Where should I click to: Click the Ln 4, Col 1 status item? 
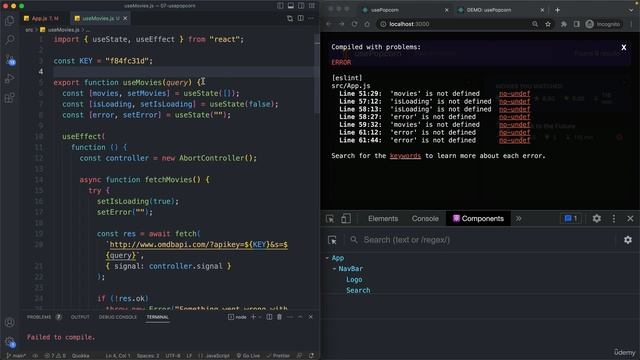pos(118,356)
